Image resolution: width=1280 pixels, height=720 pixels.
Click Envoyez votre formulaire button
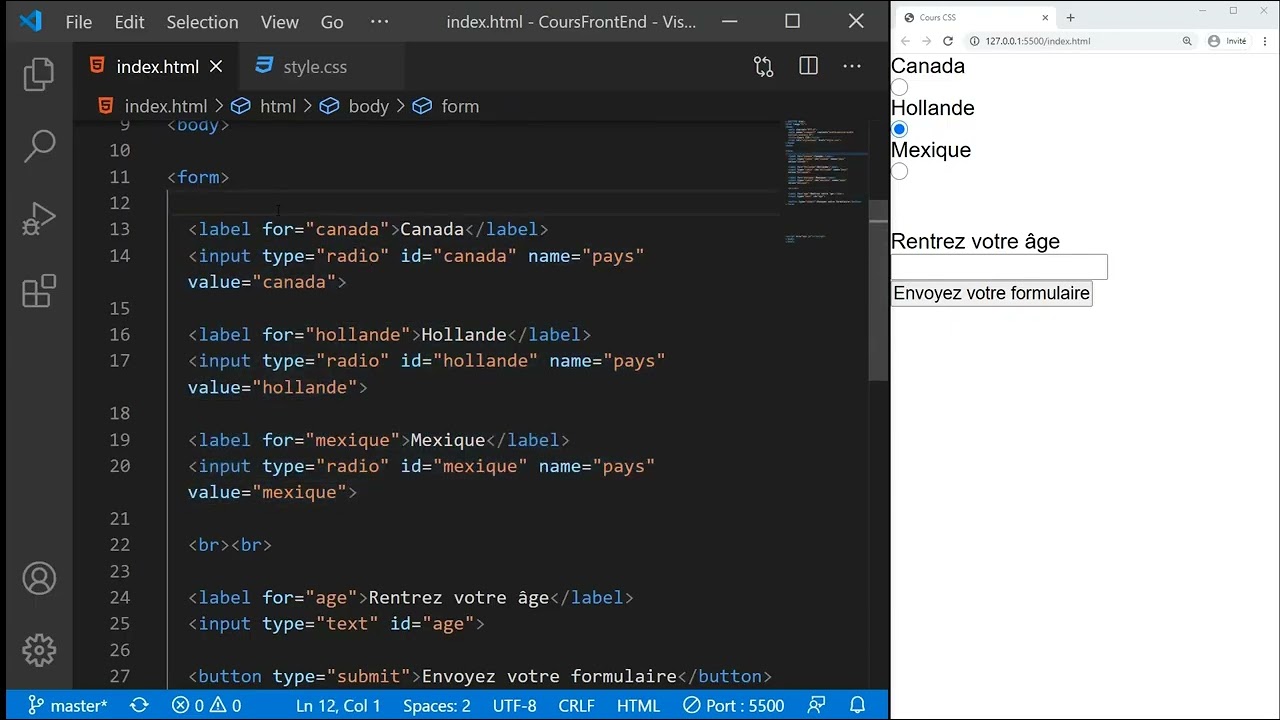point(992,293)
